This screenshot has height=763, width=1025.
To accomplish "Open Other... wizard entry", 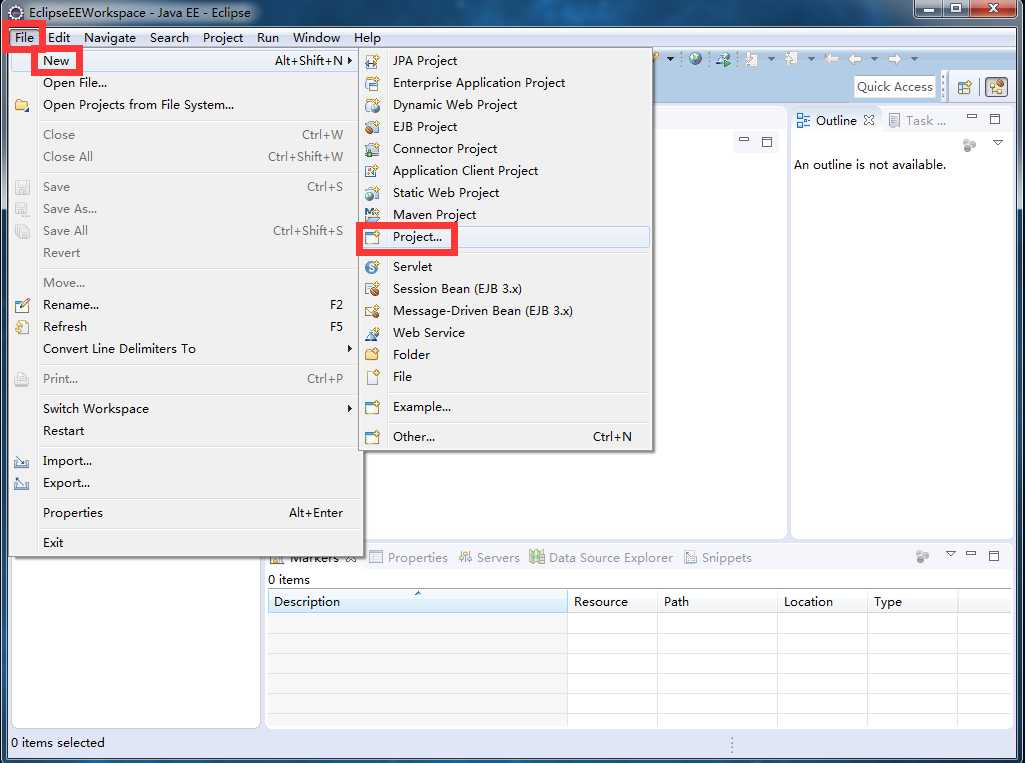I will pyautogui.click(x=505, y=437).
